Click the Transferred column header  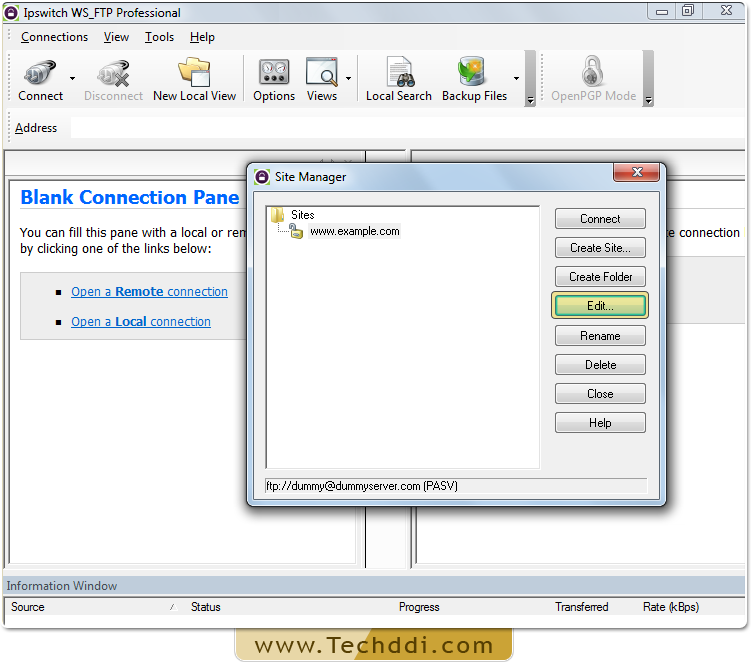click(581, 607)
